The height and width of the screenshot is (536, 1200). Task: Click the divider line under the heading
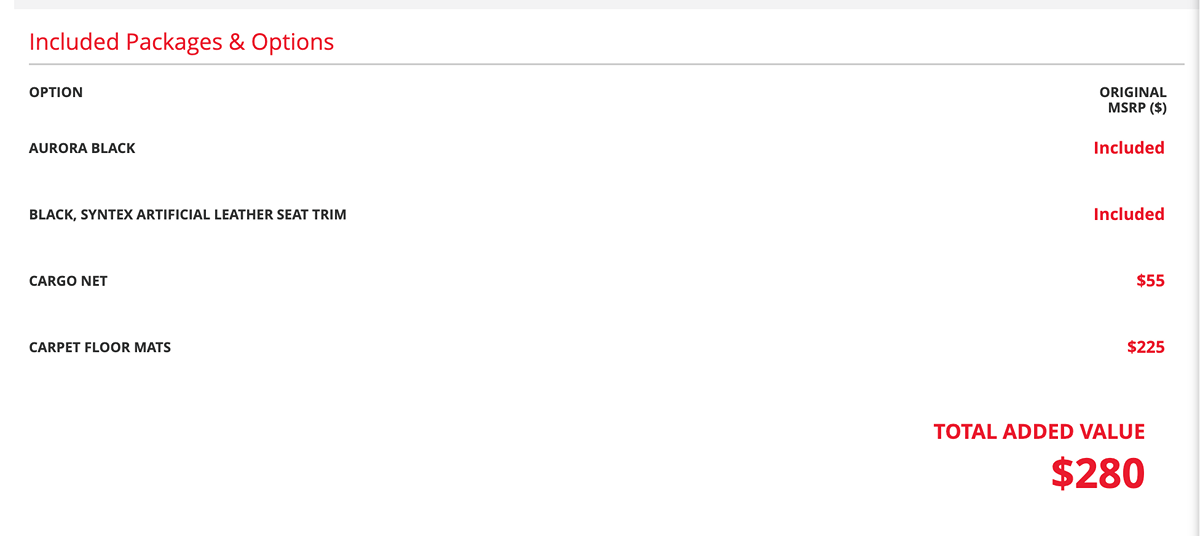pos(600,64)
